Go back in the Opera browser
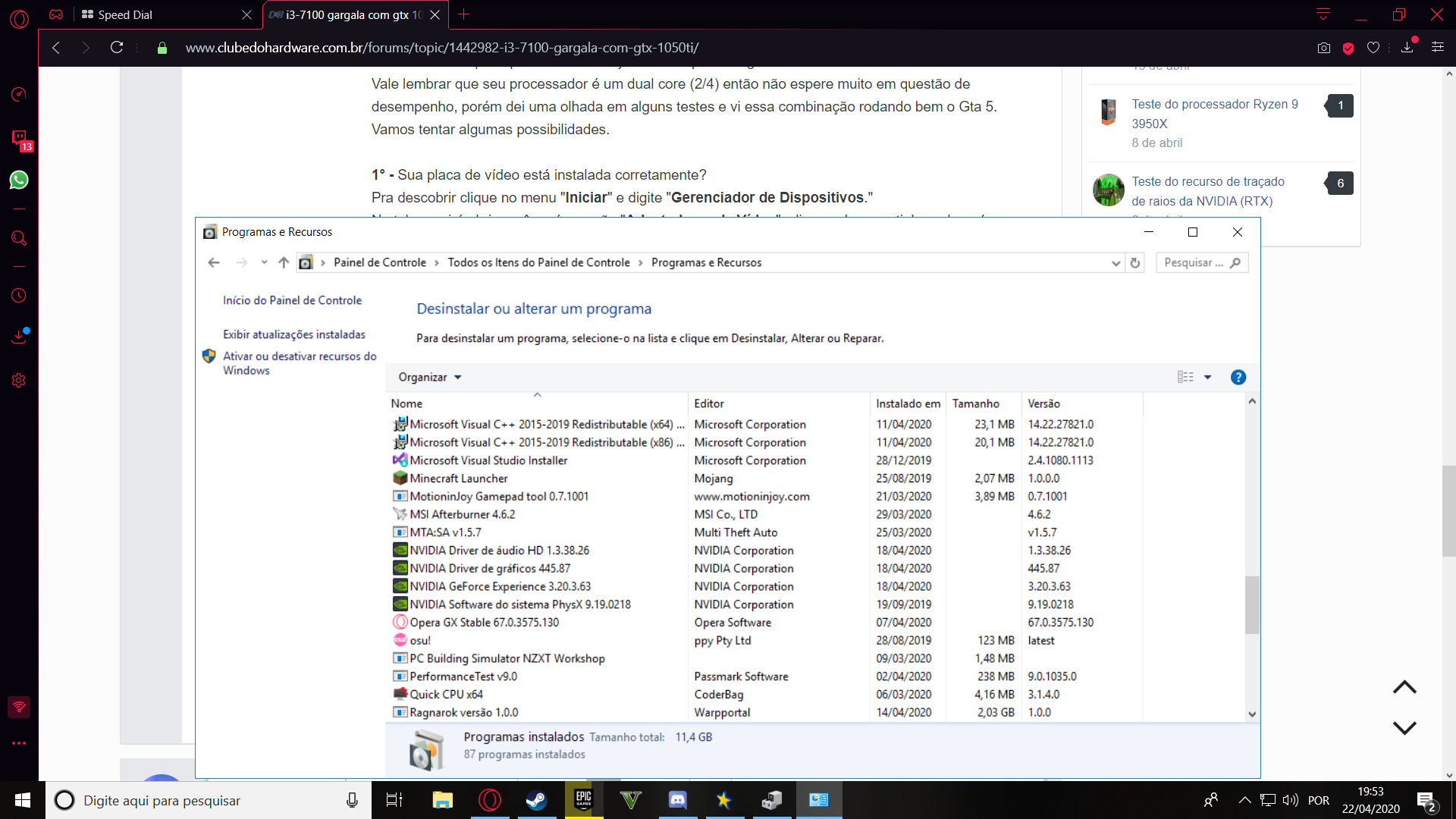The width and height of the screenshot is (1456, 819). (x=56, y=47)
